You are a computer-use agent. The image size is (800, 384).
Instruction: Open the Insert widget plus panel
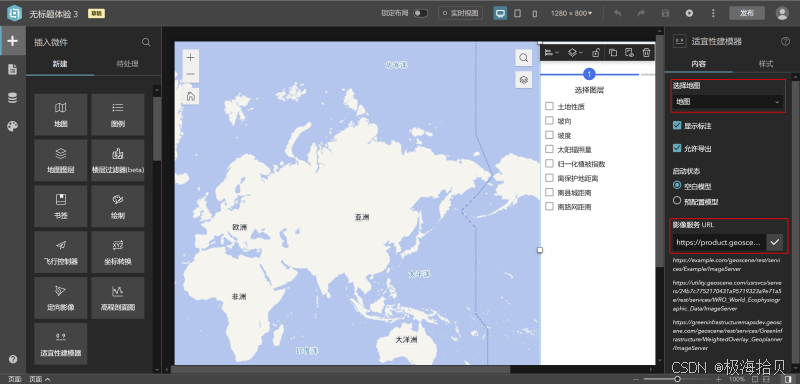coord(13,41)
